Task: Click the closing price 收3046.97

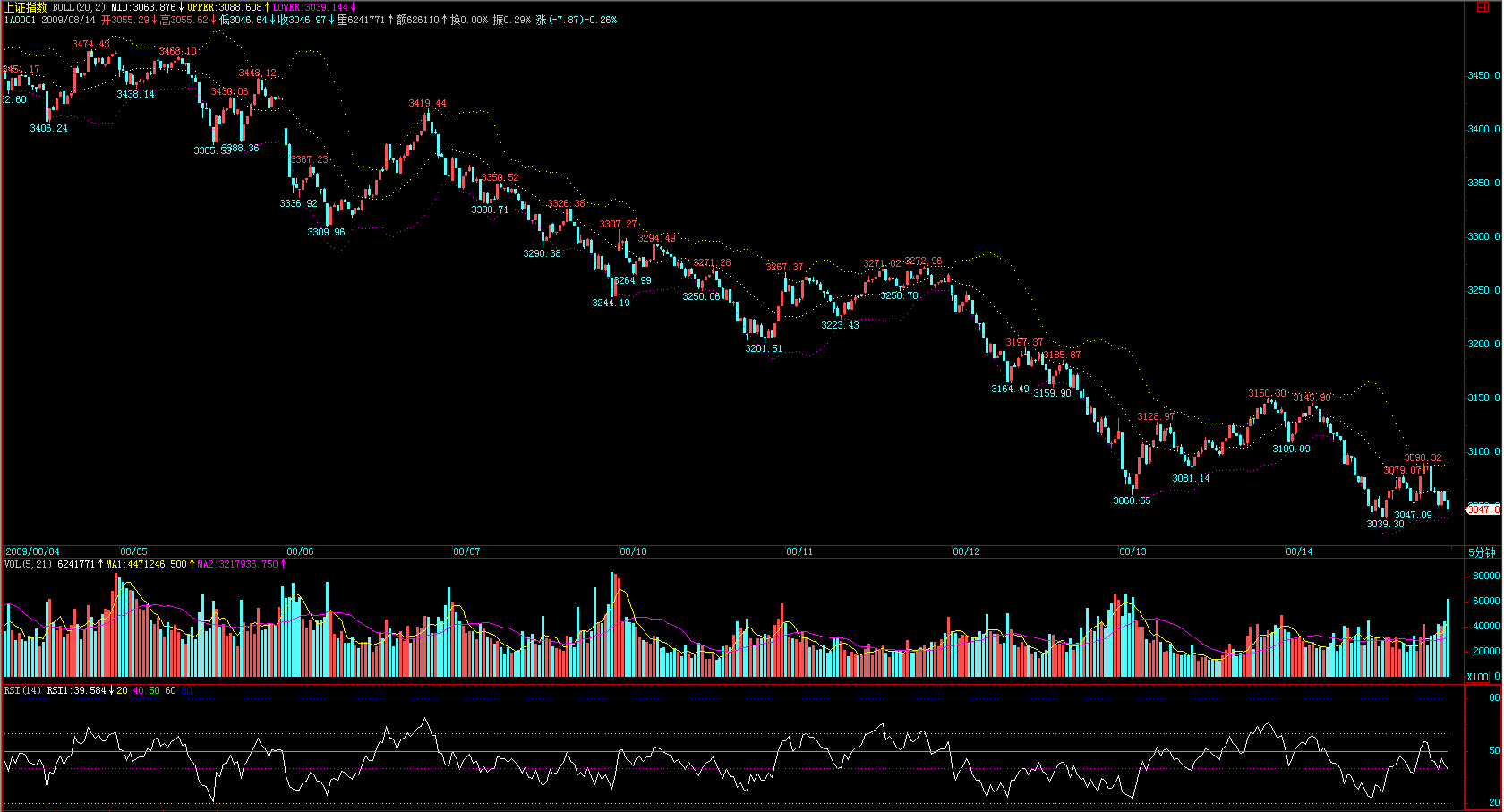Action: tap(303, 20)
